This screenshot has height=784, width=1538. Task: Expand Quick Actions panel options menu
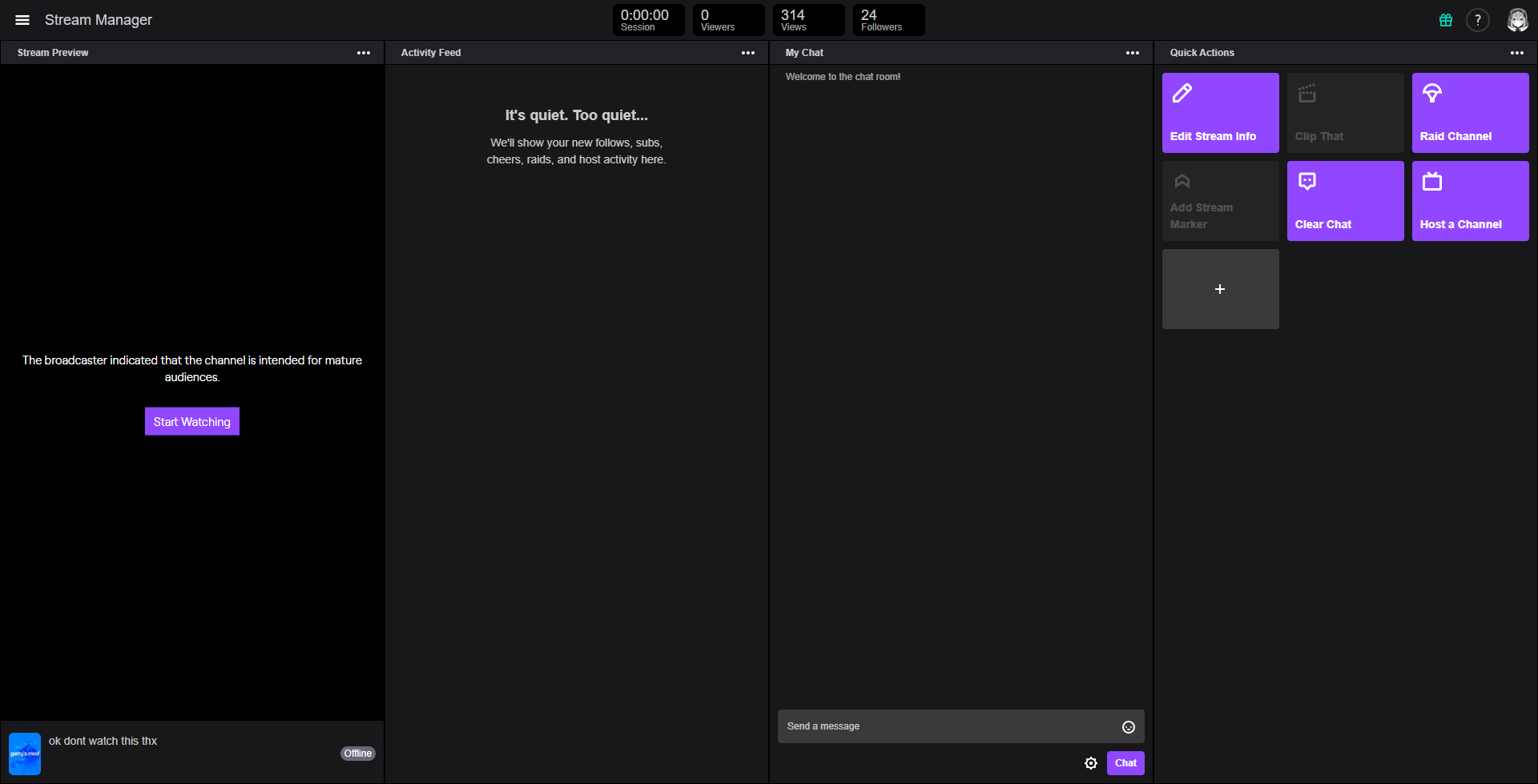tap(1517, 53)
